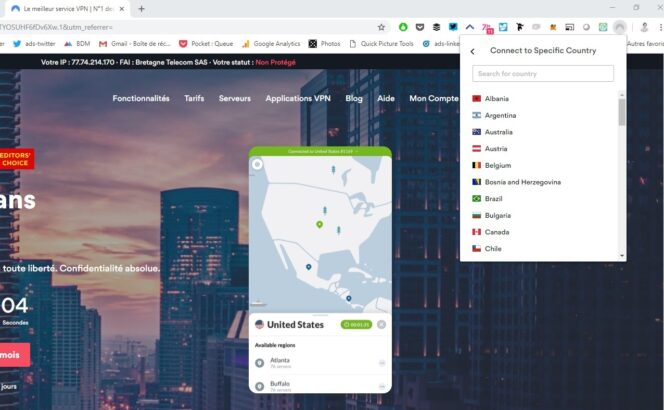Click the Mexico map pin
This screenshot has width=664, height=410.
309,267
